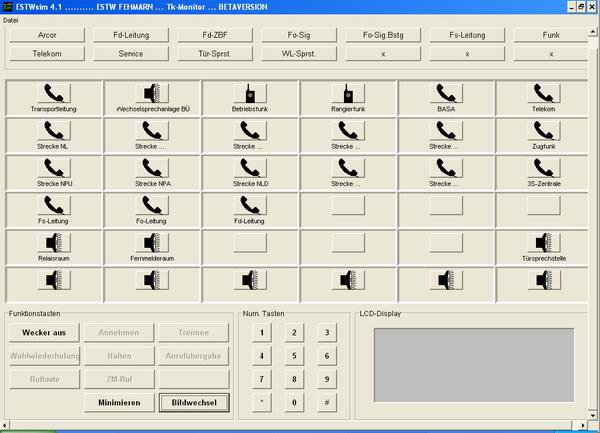This screenshot has width=600, height=433.
Task: Select the Strecke NPU phone line
Action: coord(53,167)
